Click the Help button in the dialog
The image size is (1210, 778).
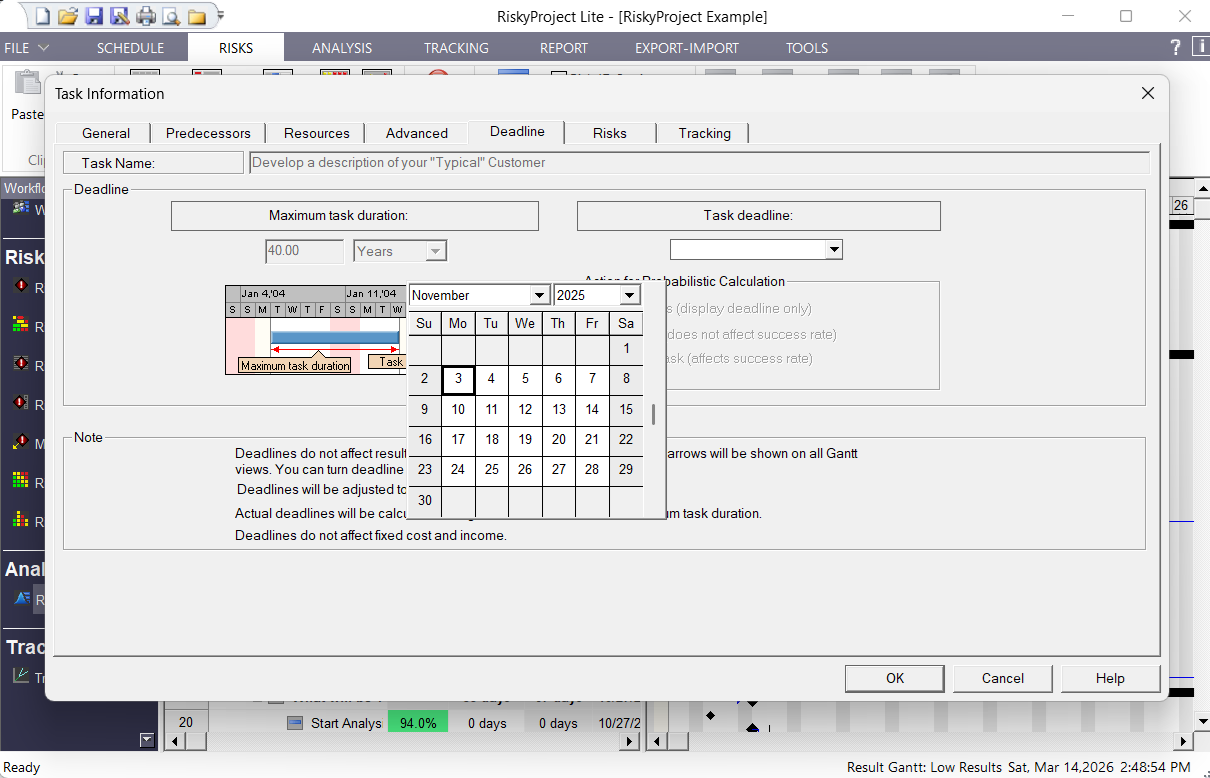(x=1110, y=678)
